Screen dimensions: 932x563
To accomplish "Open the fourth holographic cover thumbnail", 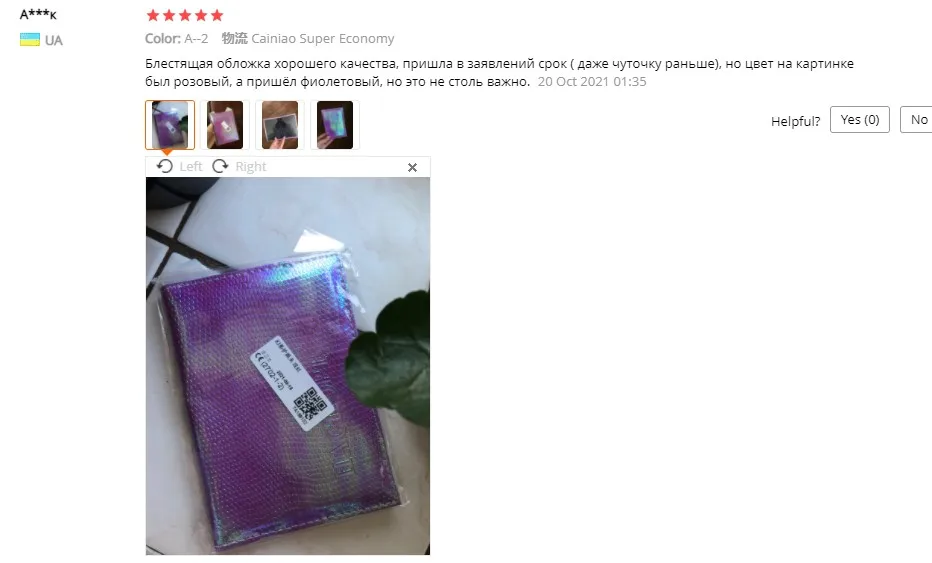I will click(335, 125).
